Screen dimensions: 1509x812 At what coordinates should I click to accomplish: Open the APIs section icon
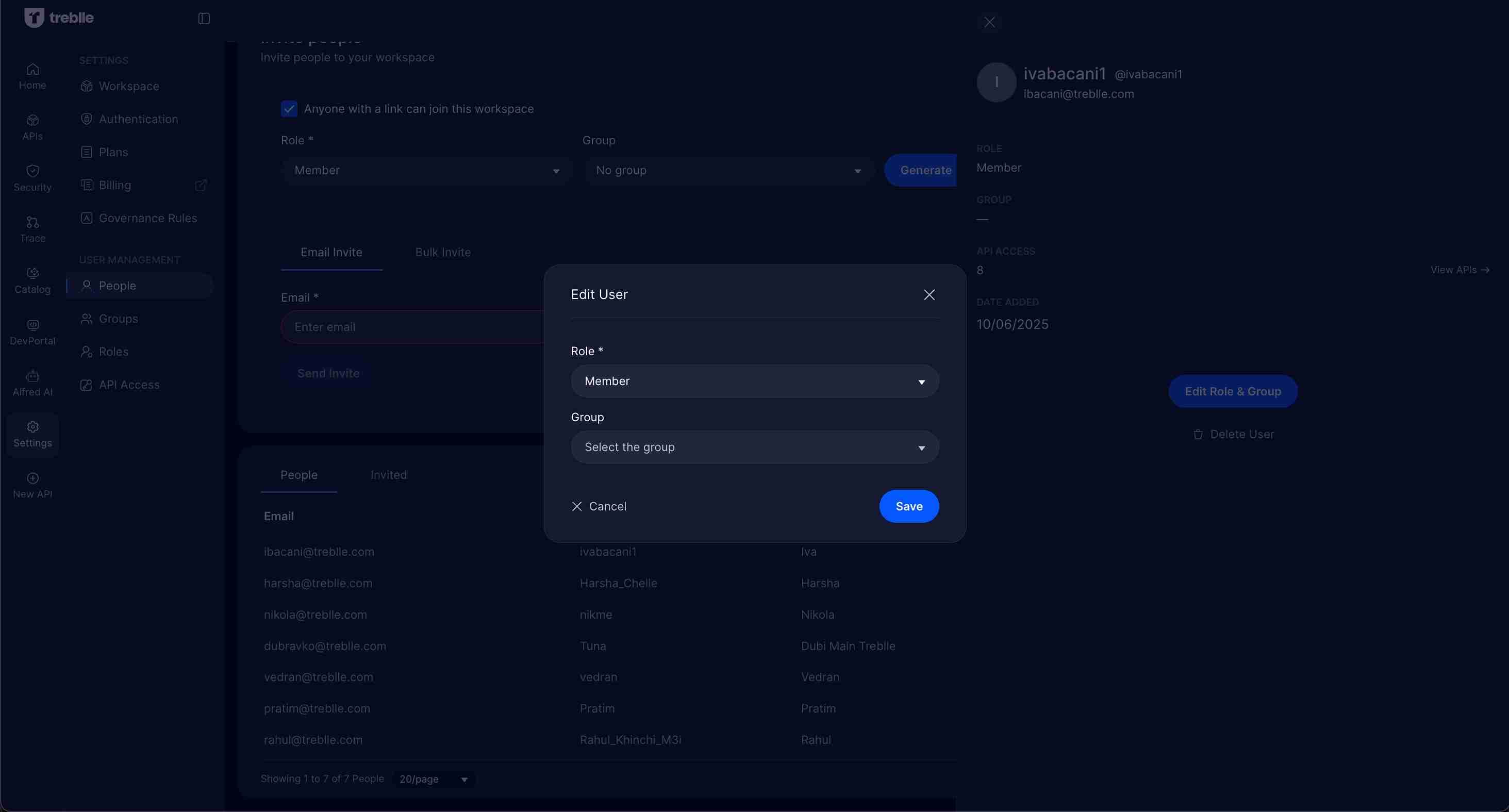click(x=33, y=121)
